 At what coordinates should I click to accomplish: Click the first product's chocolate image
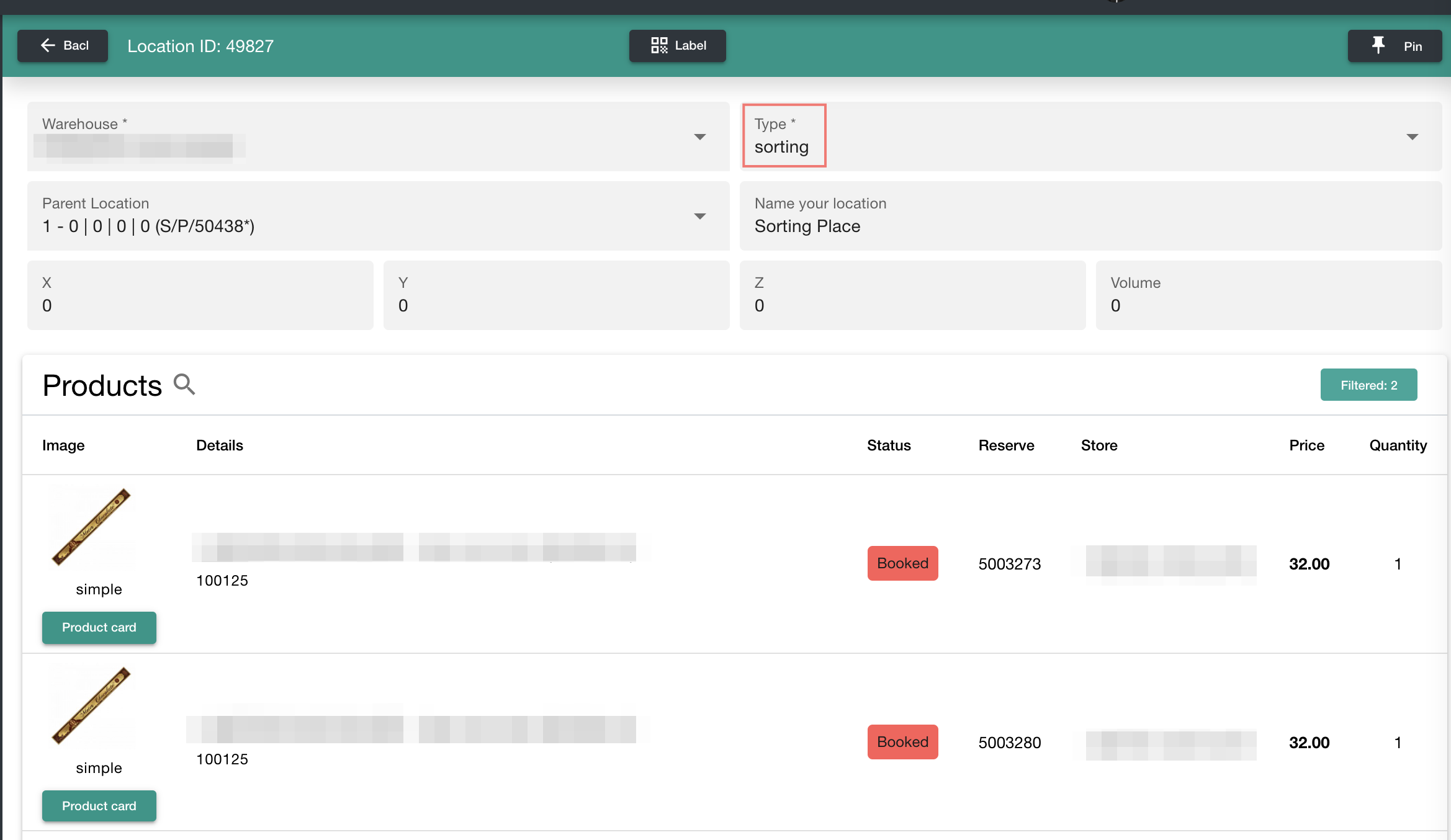(x=92, y=527)
